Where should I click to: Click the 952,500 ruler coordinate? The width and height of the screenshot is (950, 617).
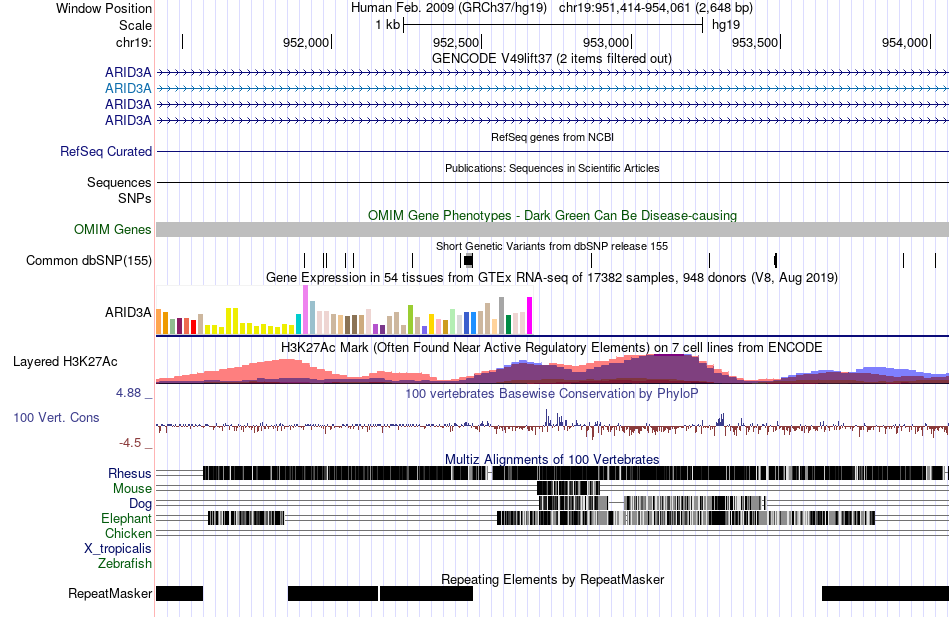456,42
